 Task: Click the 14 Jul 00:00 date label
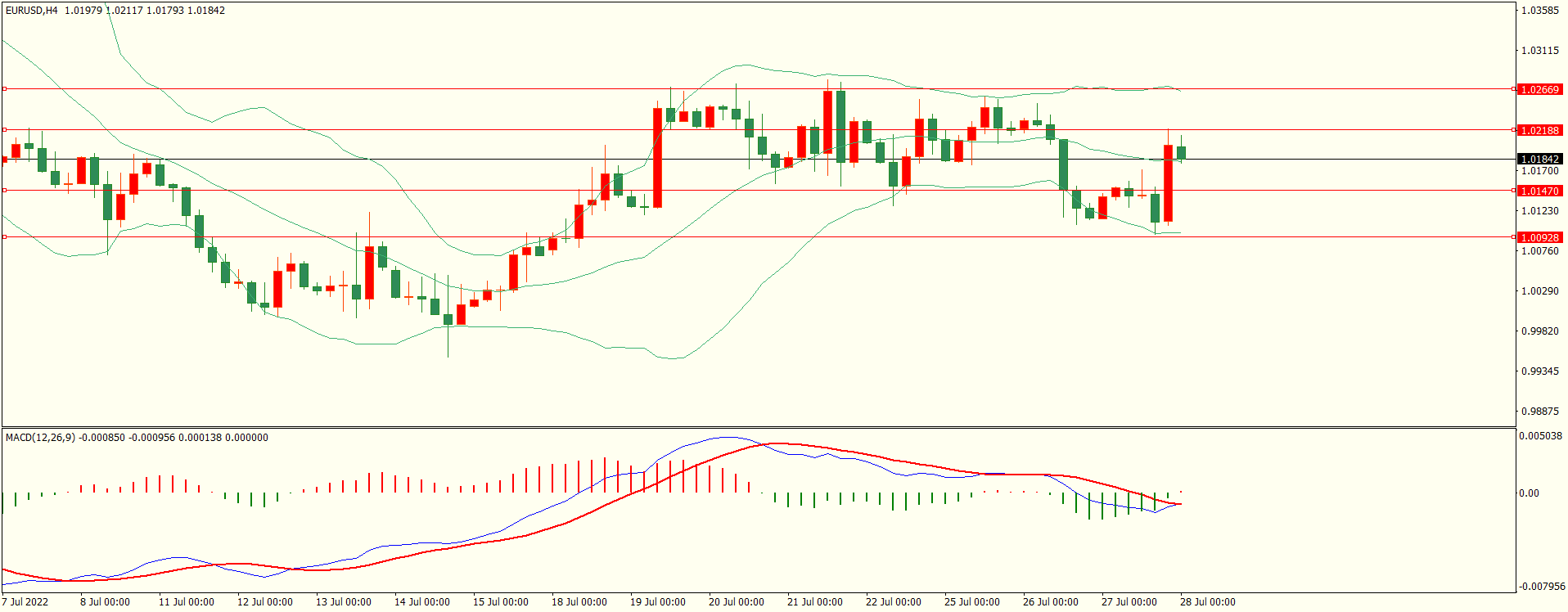pyautogui.click(x=421, y=602)
